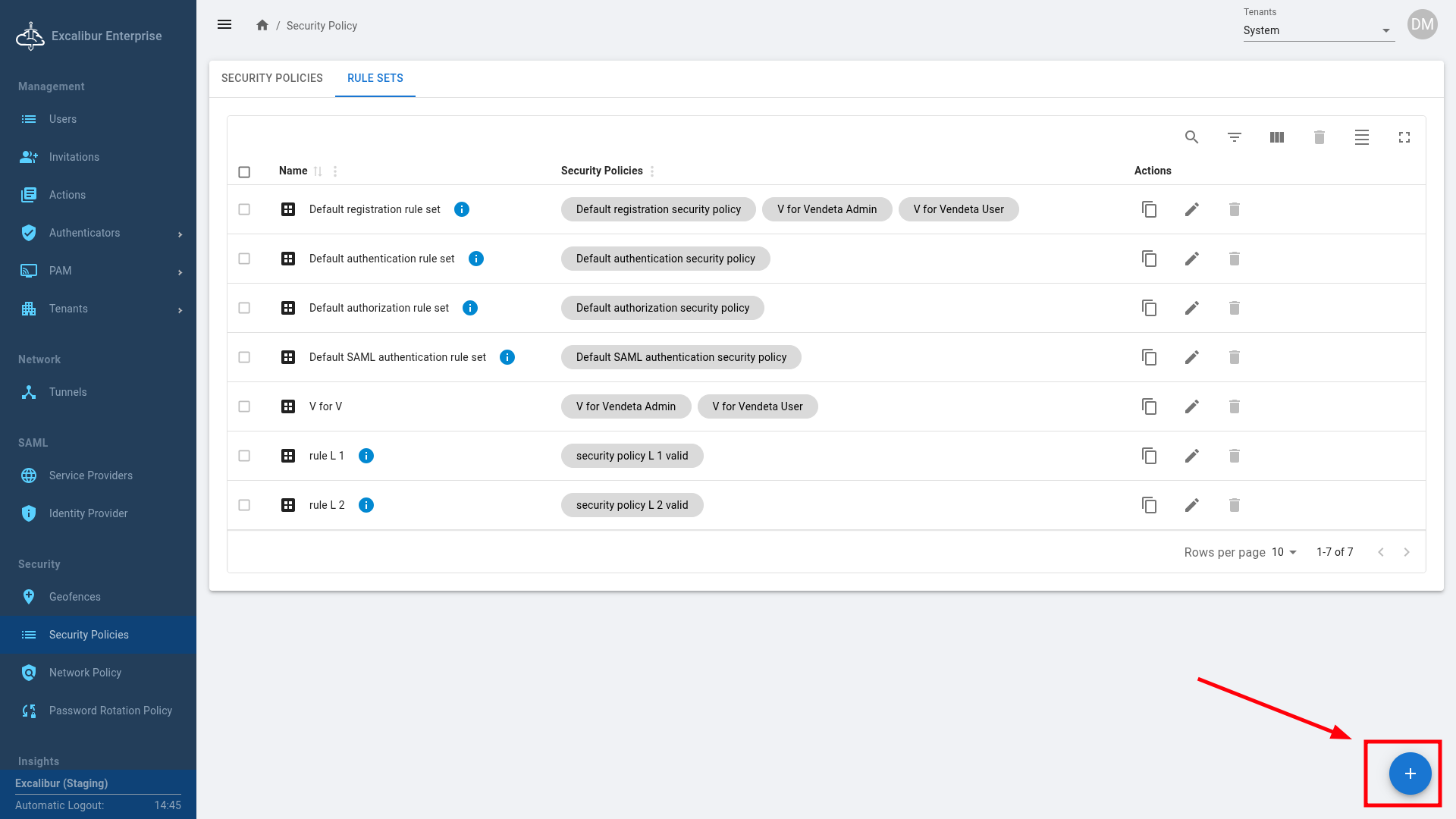Click the V for Vendeta Admin chip
The width and height of the screenshot is (1456, 819).
click(827, 209)
